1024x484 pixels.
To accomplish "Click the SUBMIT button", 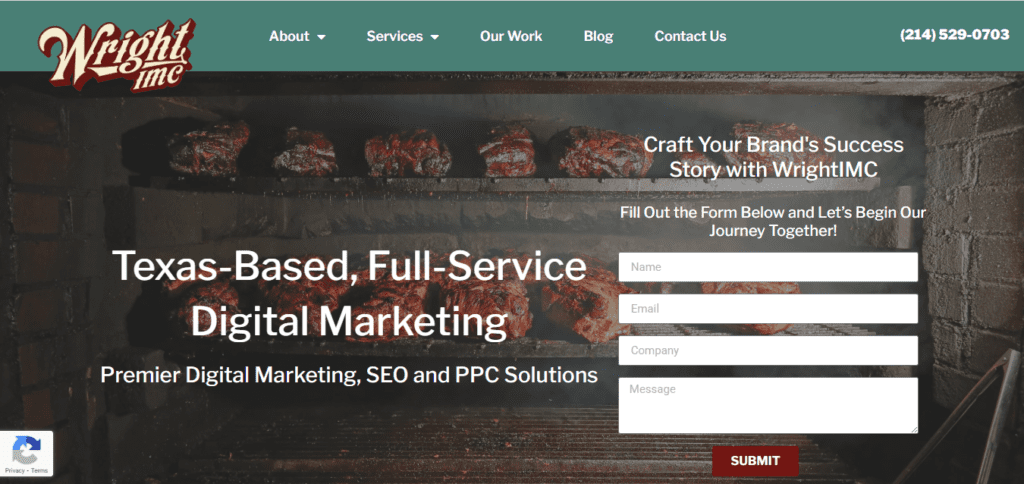I will pos(755,460).
